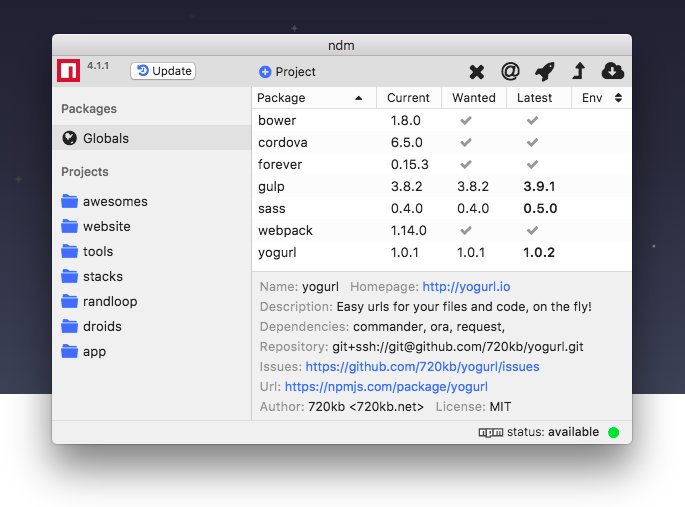This screenshot has height=507, width=685.
Task: Add a new Project
Action: (287, 72)
